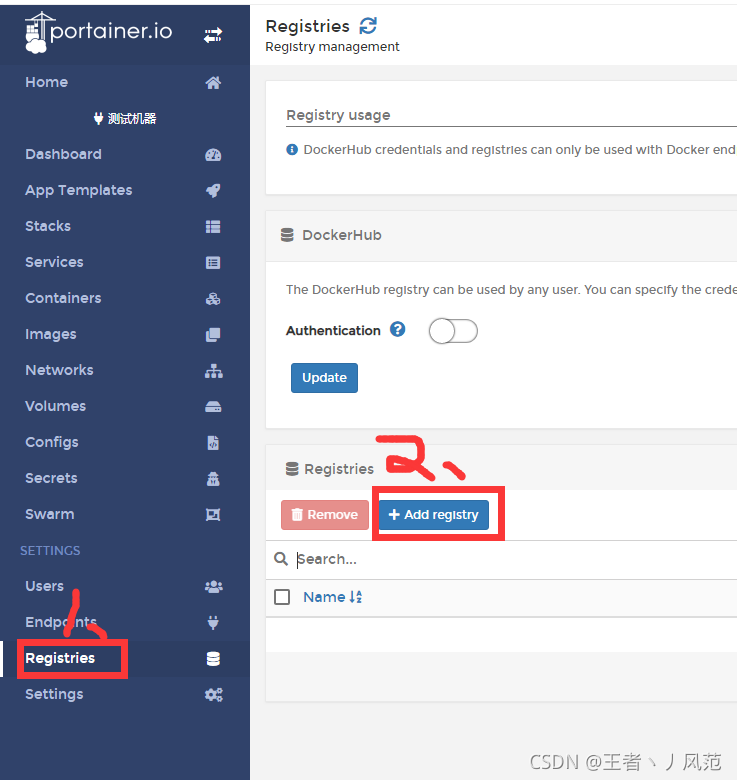The width and height of the screenshot is (737, 780).
Task: Open the Dashboard menu item
Action: [63, 154]
